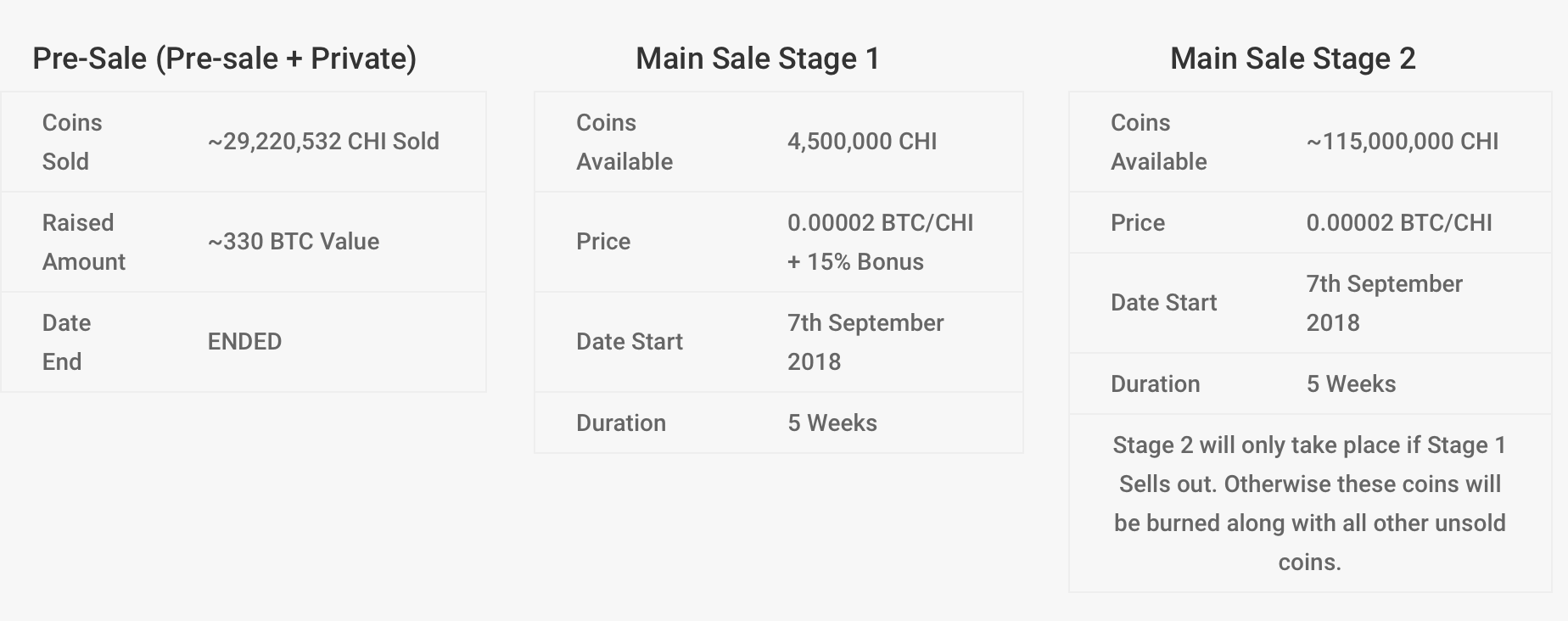
Task: Click Stage 1 0.00002 BTC/CHI price
Action: pos(881,223)
